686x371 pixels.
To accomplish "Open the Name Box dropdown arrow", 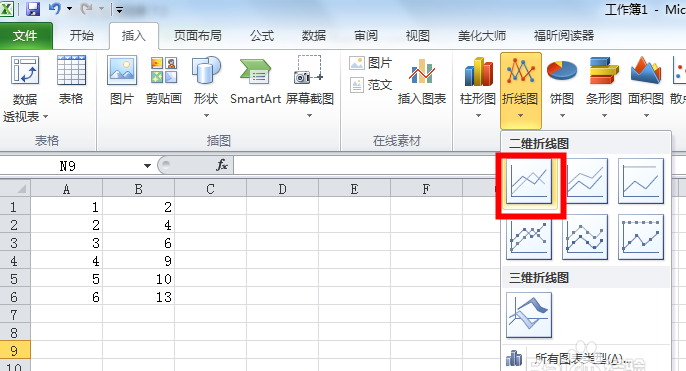I will [x=147, y=166].
